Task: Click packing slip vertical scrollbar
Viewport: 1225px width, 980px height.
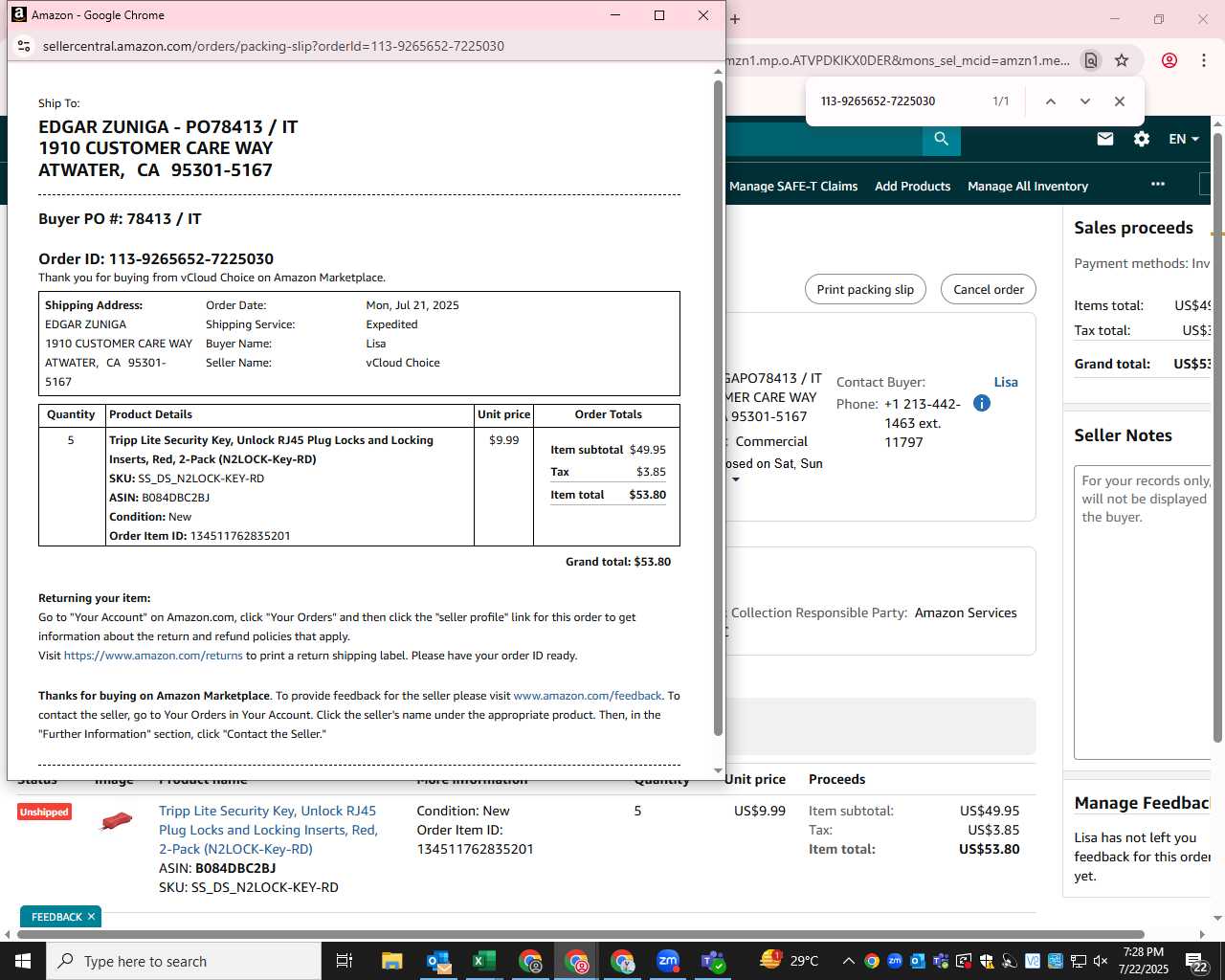Action: (x=718, y=409)
